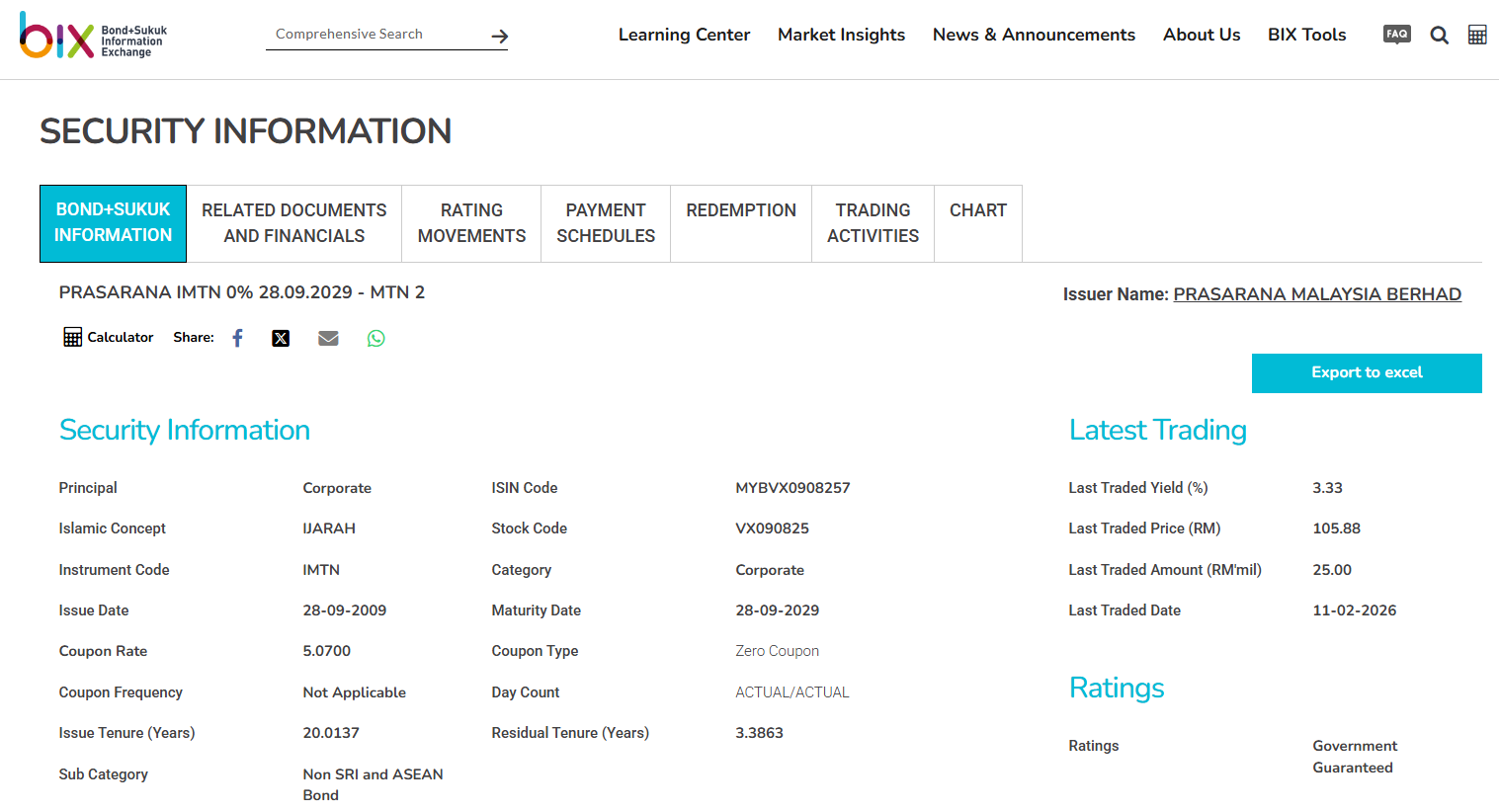Click the Export to excel button
Image resolution: width=1499 pixels, height=812 pixels.
(x=1367, y=373)
